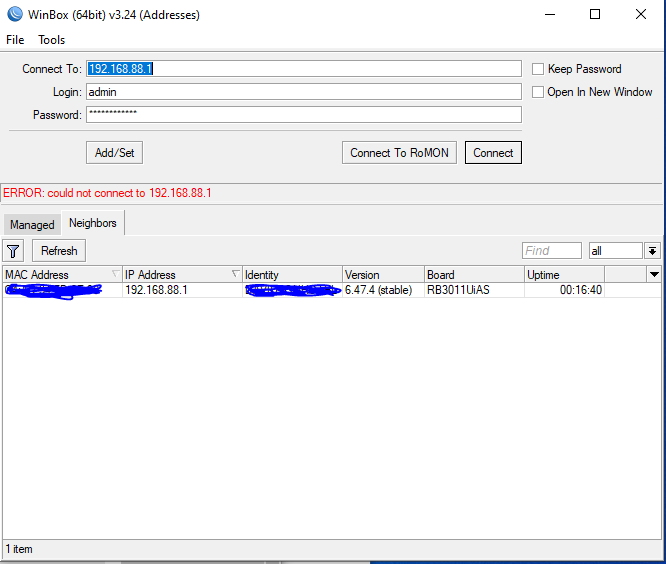Open the search scope dropdown arrow next to 'all'

click(652, 251)
